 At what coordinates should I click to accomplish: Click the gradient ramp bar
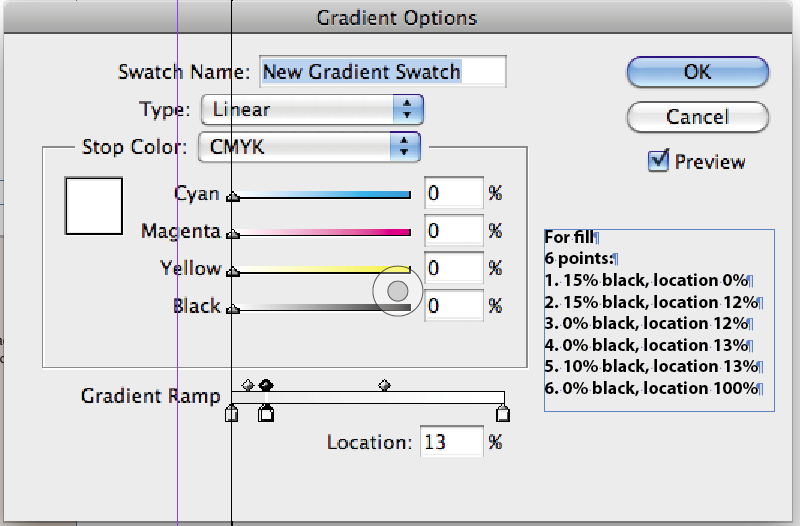368,397
